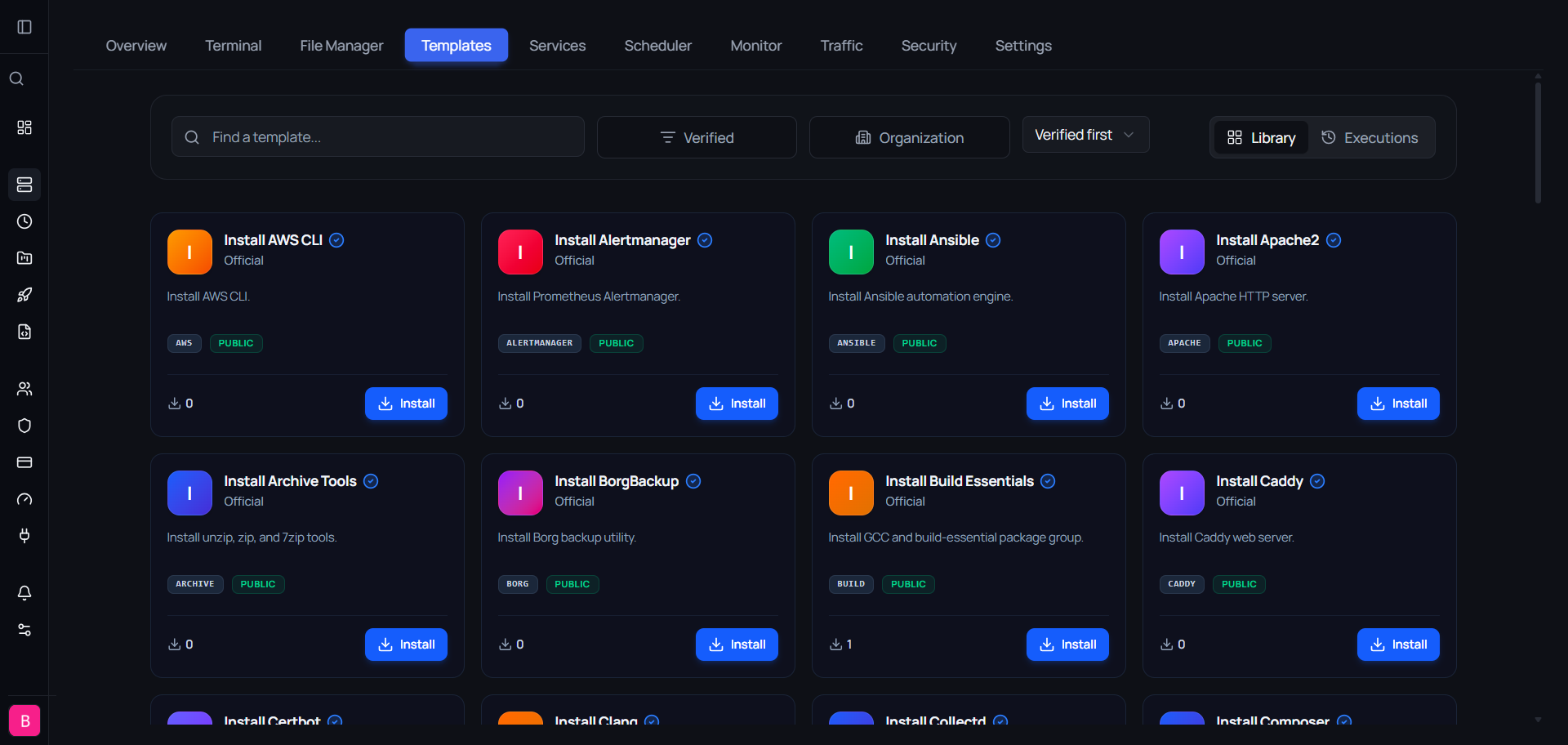The width and height of the screenshot is (1568, 745).
Task: Install the Caddy template
Action: 1398,645
